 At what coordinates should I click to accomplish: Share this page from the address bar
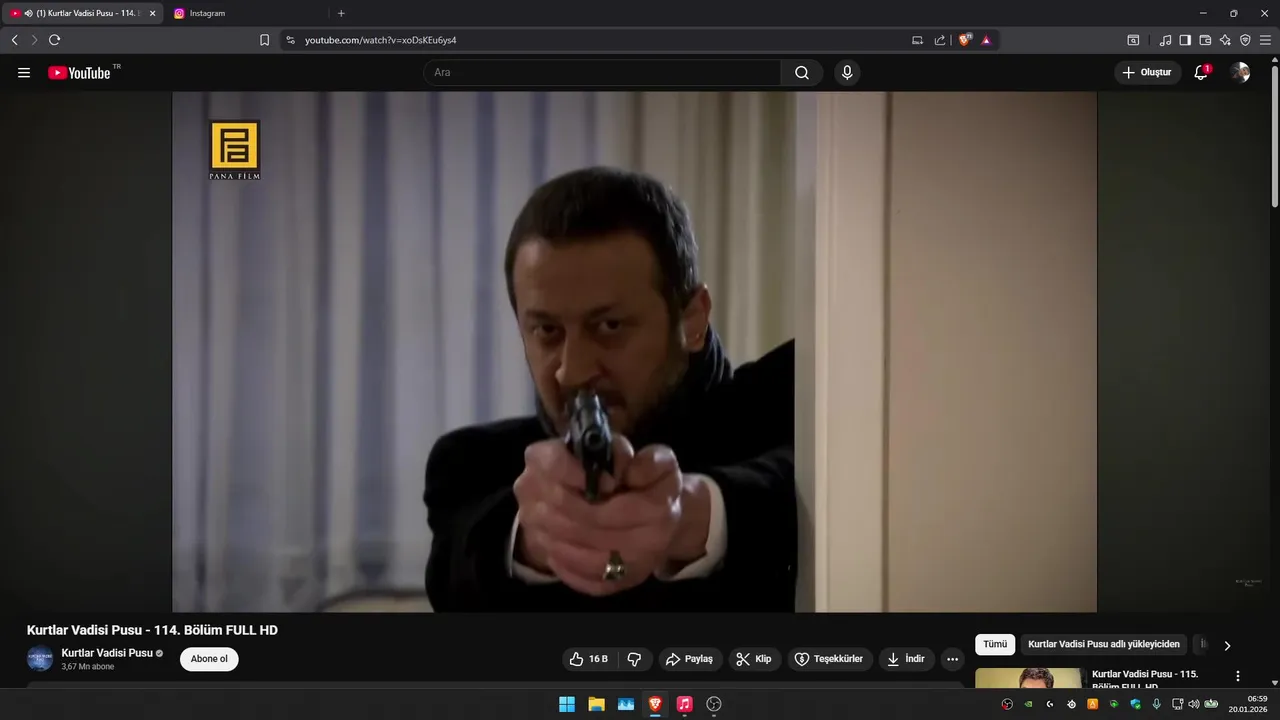click(x=940, y=40)
